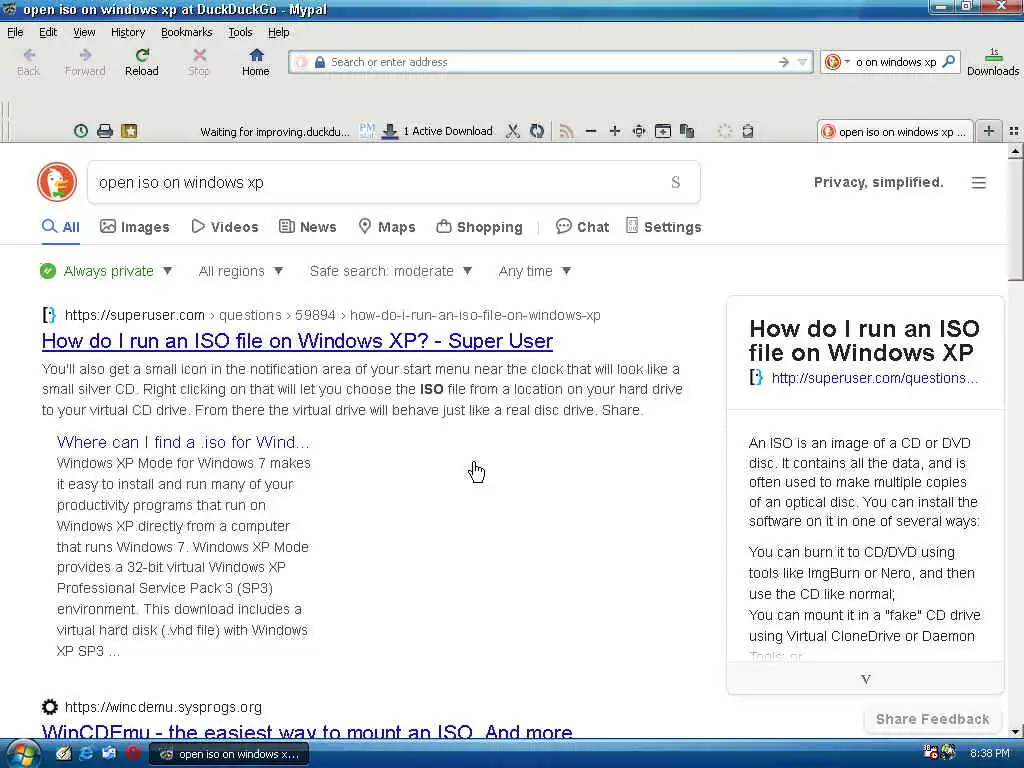Click the search submit S button
The height and width of the screenshot is (768, 1024).
675,182
